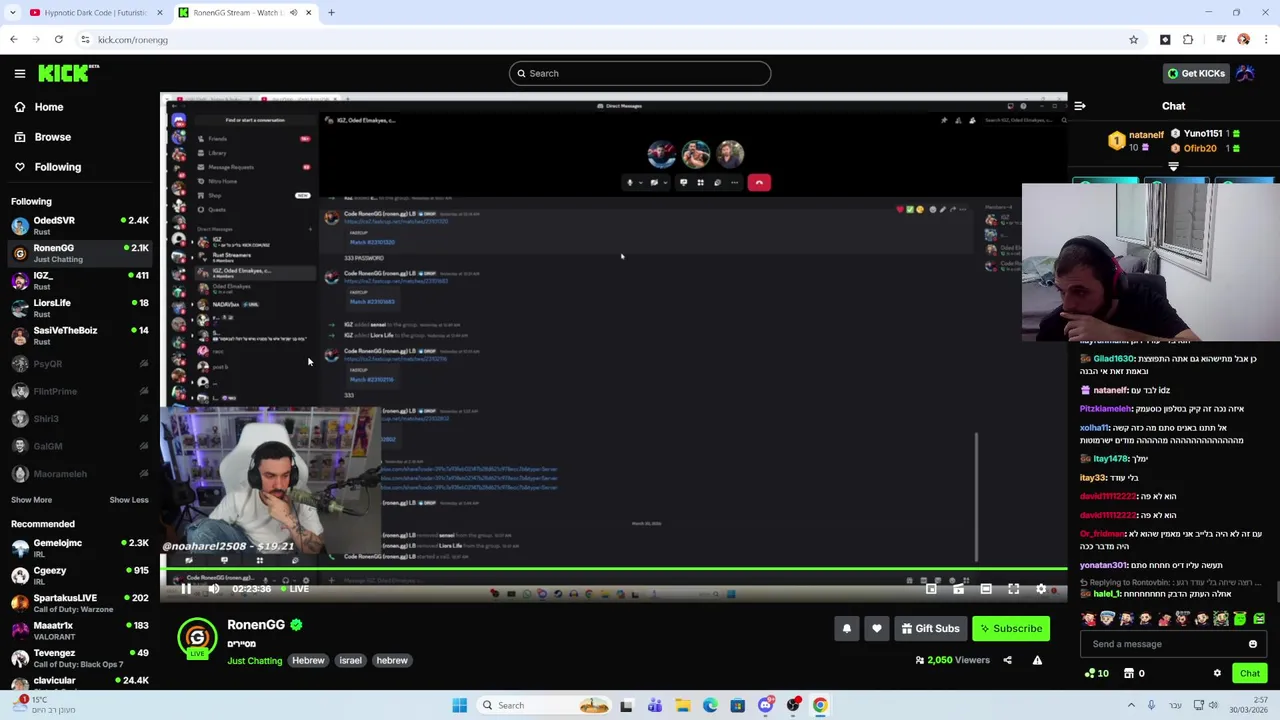1280x720 pixels.
Task: Open offline PyQR channel
Action: pyautogui.click(x=80, y=364)
